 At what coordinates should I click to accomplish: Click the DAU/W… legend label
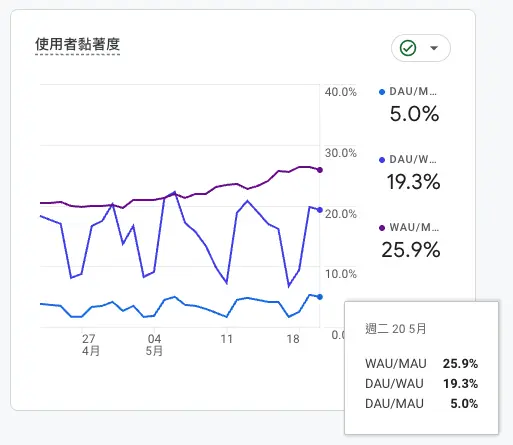point(413,159)
